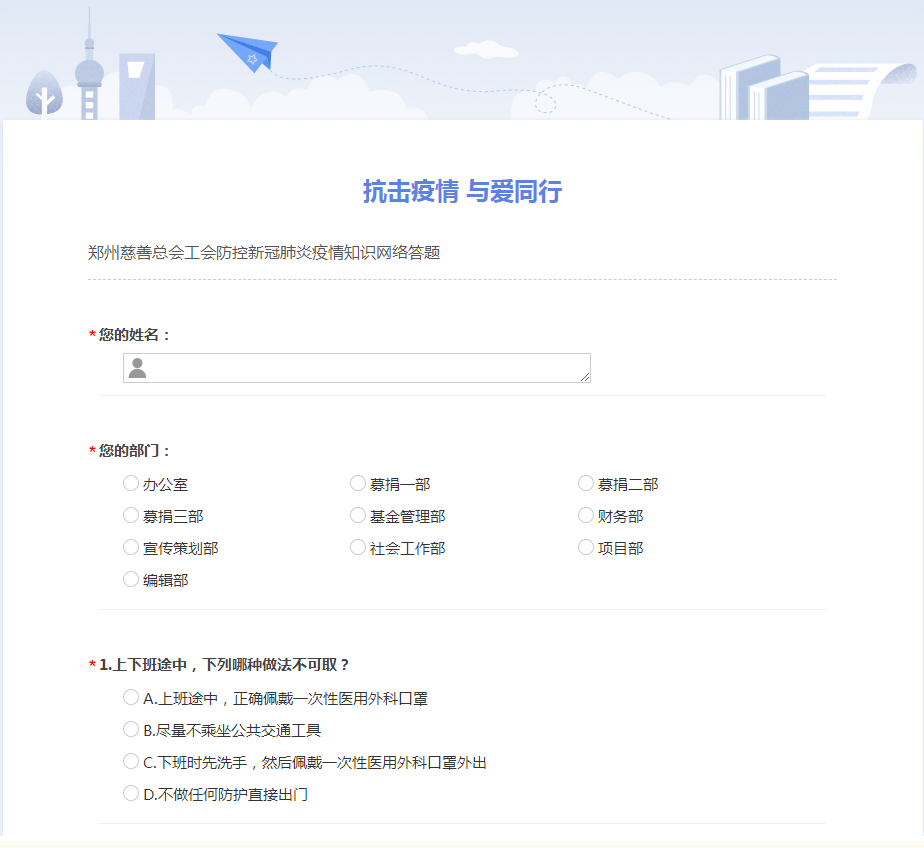Viewport: 924px width, 848px height.
Task: Click the tower building illustration in header
Action: tap(90, 70)
